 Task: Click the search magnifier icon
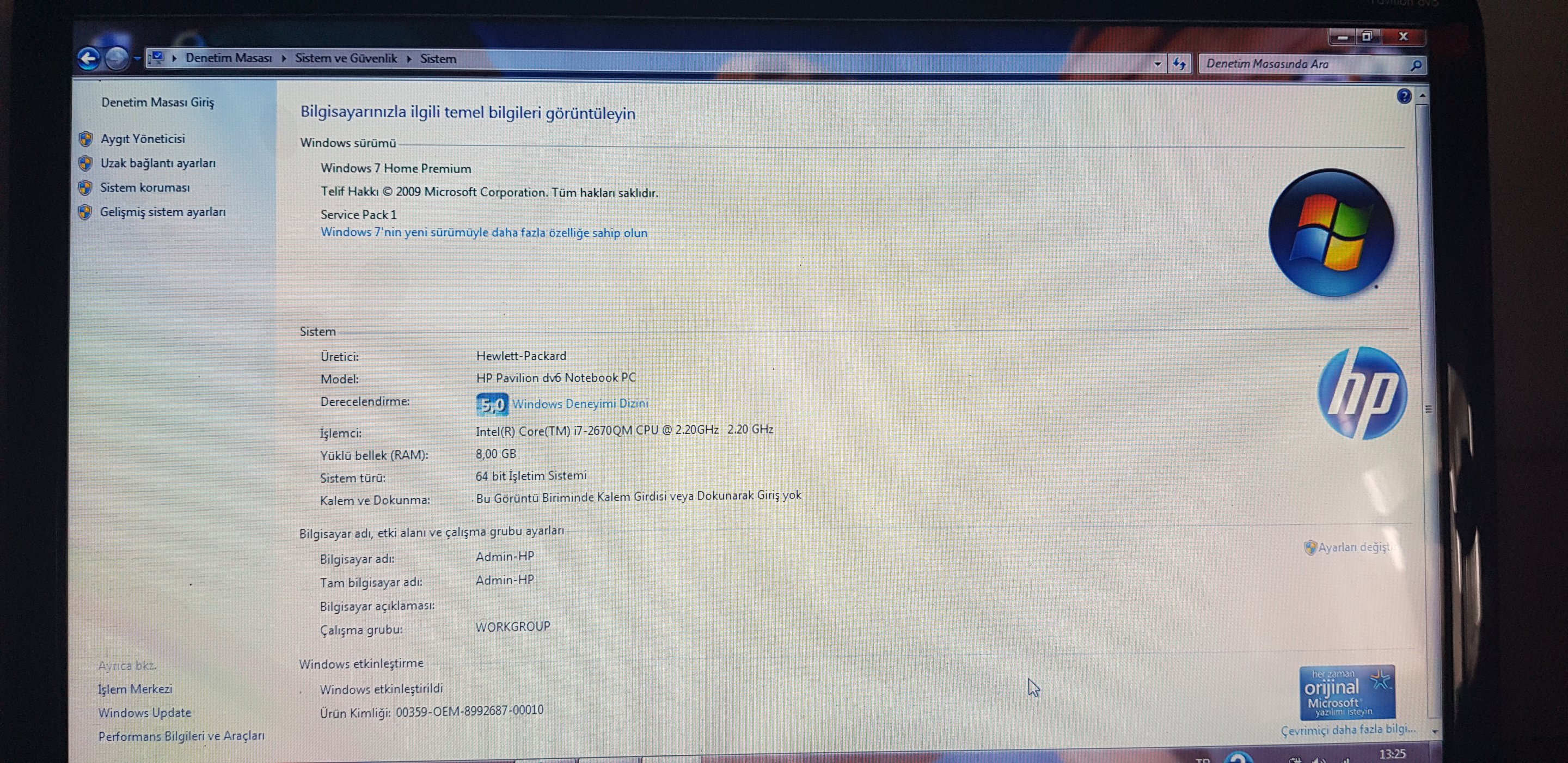coord(1416,65)
